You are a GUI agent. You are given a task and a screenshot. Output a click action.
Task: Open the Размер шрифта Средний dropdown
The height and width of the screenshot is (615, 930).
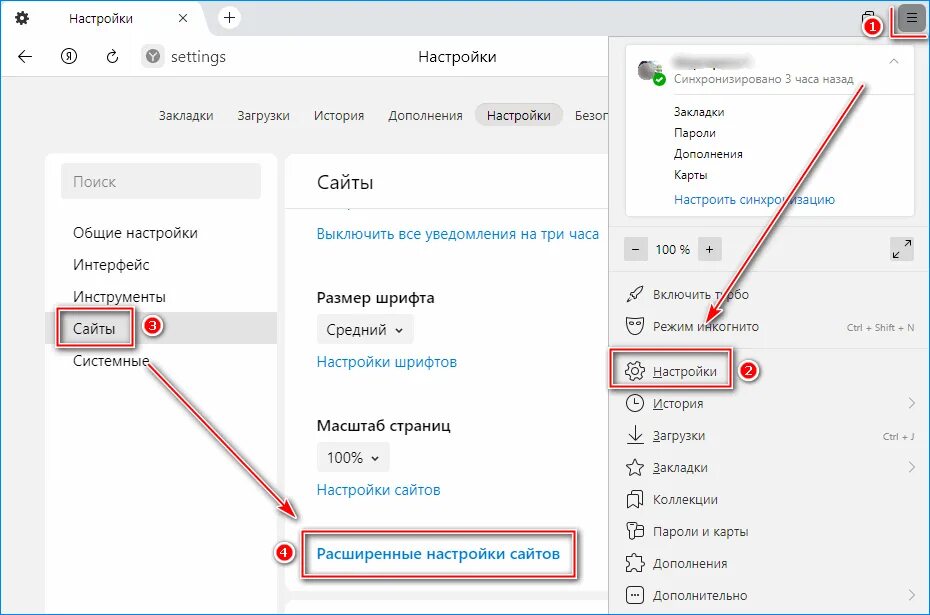365,330
